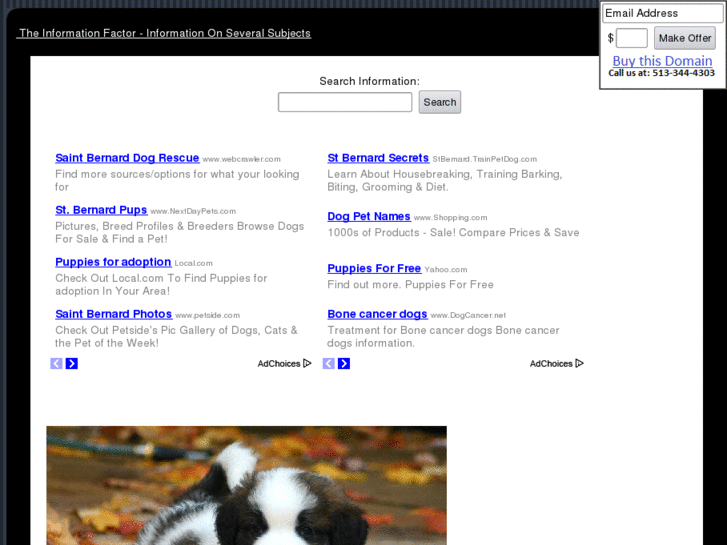The height and width of the screenshot is (545, 727).
Task: Click the Search button
Action: [440, 102]
